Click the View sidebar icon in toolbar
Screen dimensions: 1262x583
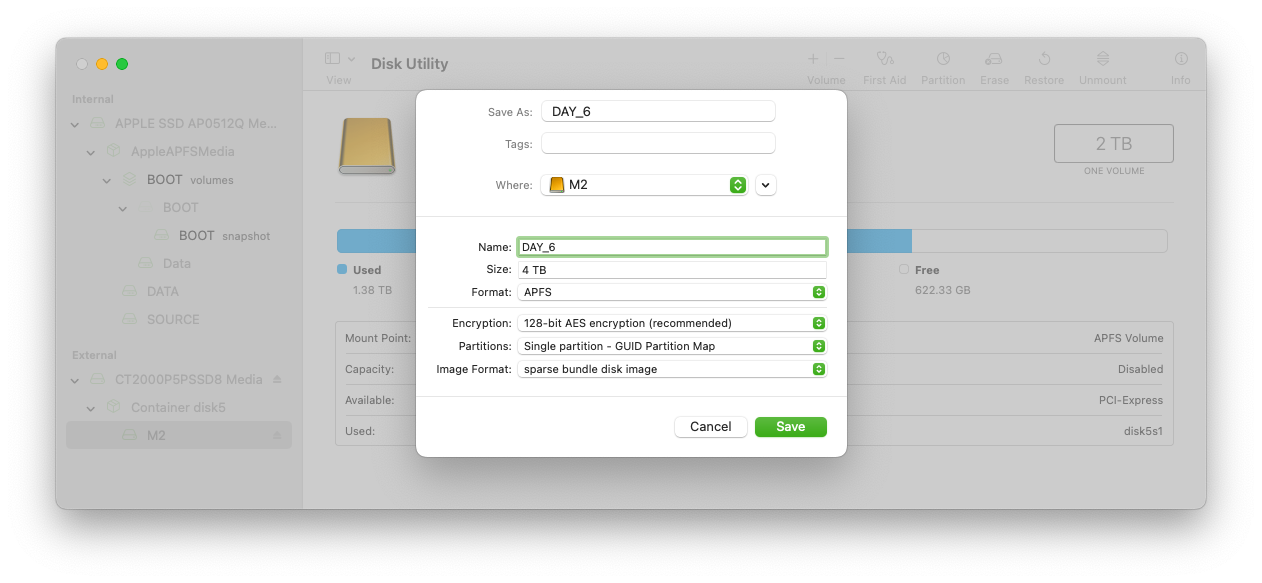click(333, 59)
